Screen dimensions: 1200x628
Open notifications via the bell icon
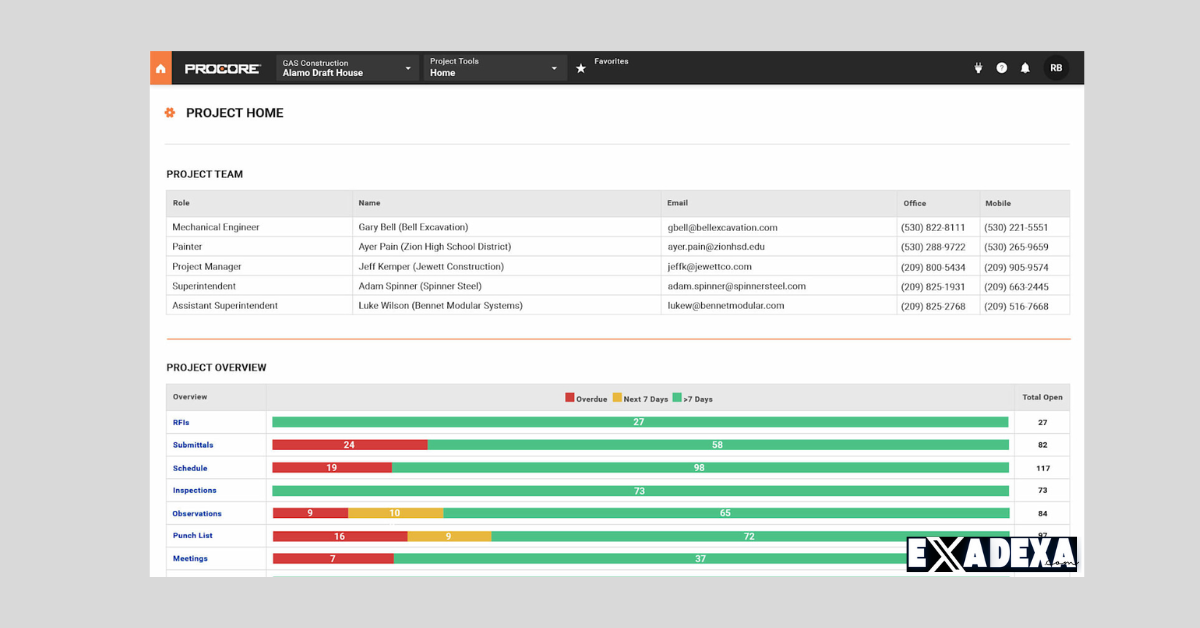click(x=1025, y=67)
